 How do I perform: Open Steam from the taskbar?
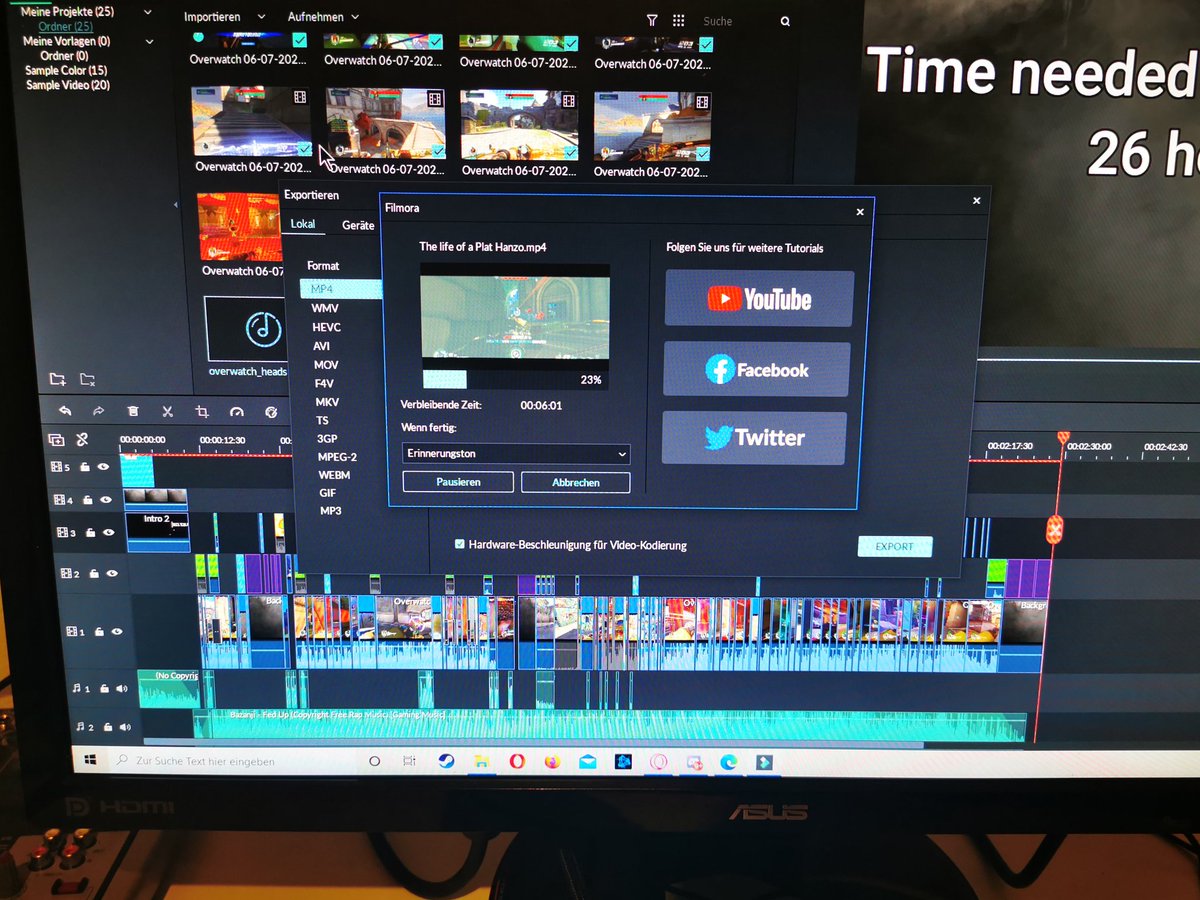click(x=446, y=761)
